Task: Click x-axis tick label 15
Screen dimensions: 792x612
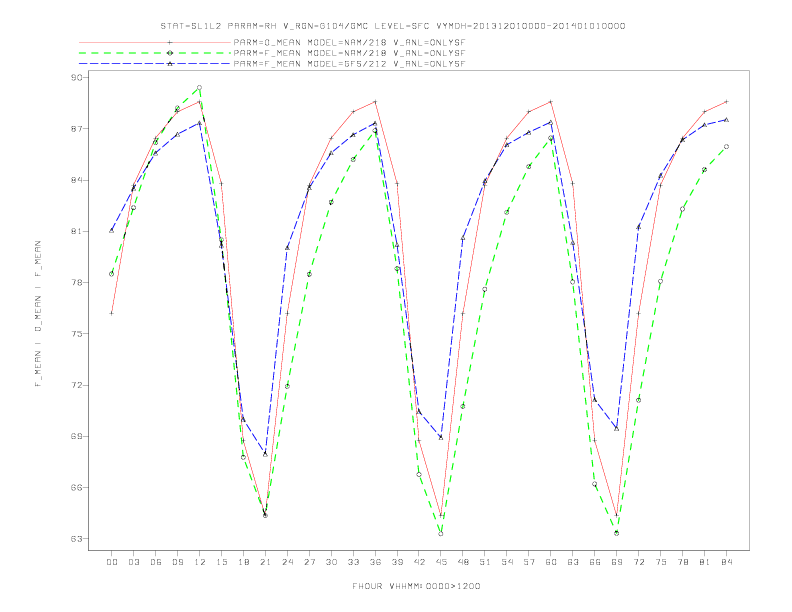Action: (x=222, y=562)
